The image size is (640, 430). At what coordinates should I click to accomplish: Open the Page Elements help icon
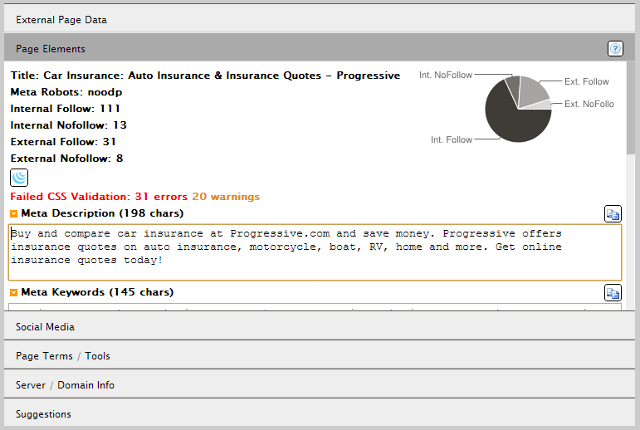(615, 49)
